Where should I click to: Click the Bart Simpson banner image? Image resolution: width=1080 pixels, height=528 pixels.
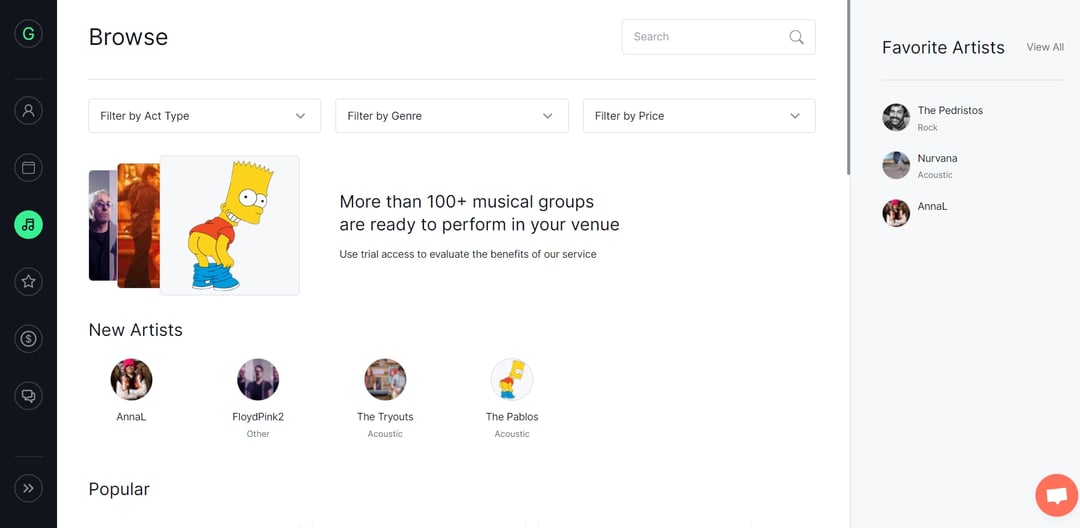(x=229, y=225)
